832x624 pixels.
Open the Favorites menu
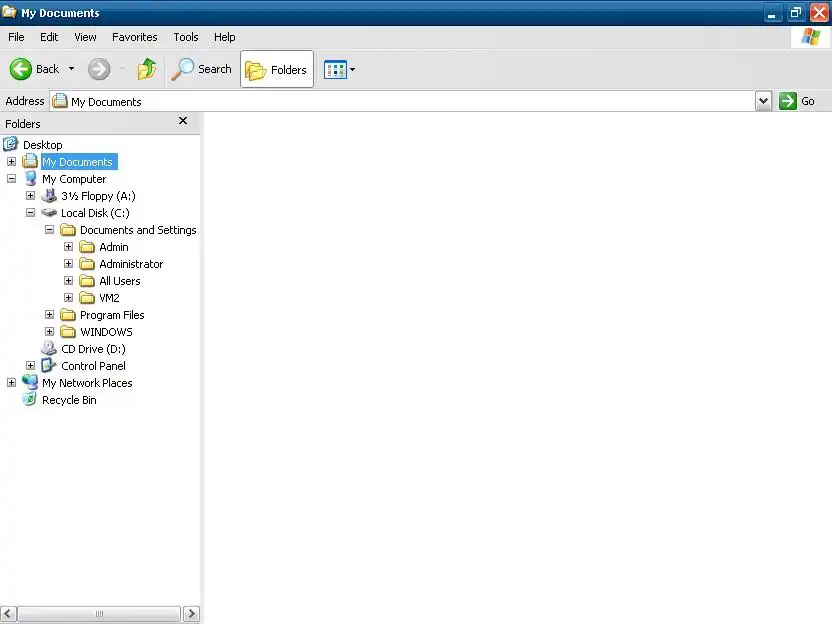134,37
